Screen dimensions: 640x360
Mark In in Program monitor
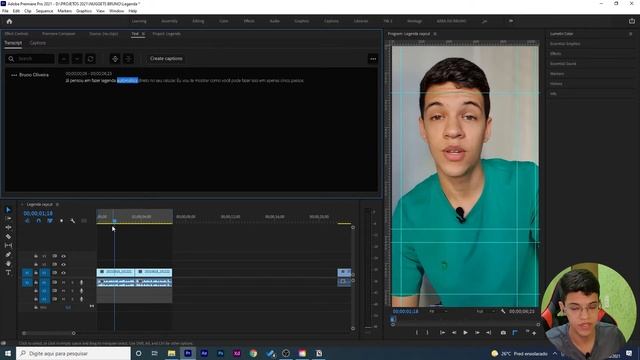(x=416, y=333)
